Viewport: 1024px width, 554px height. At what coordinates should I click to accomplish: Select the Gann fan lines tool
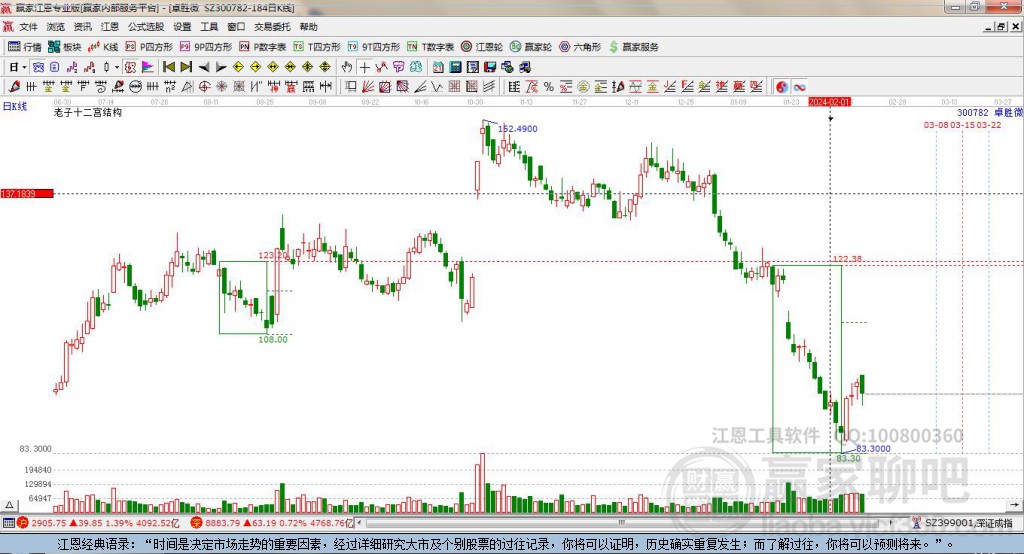pos(367,86)
